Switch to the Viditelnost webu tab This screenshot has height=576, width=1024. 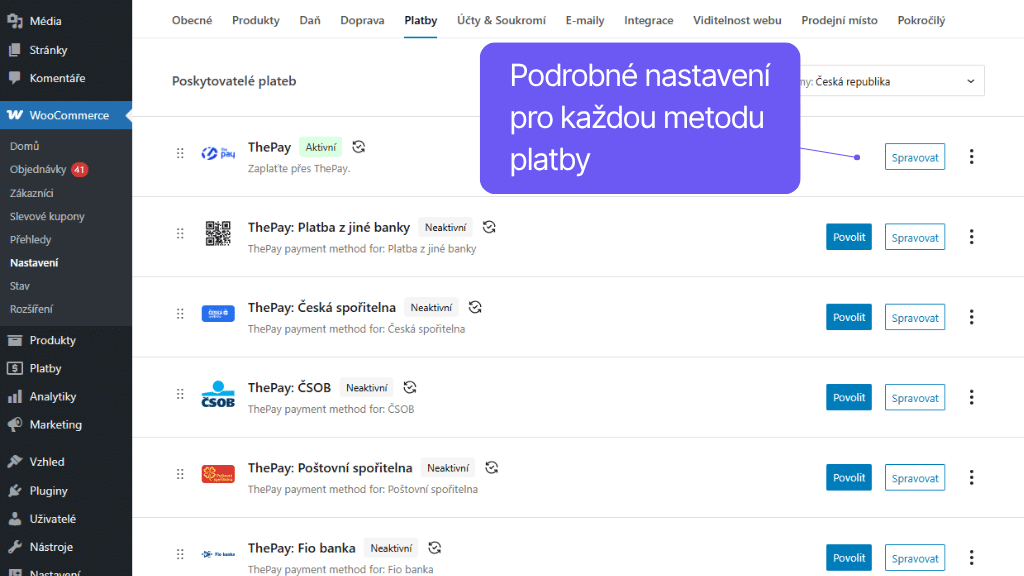pyautogui.click(x=737, y=20)
